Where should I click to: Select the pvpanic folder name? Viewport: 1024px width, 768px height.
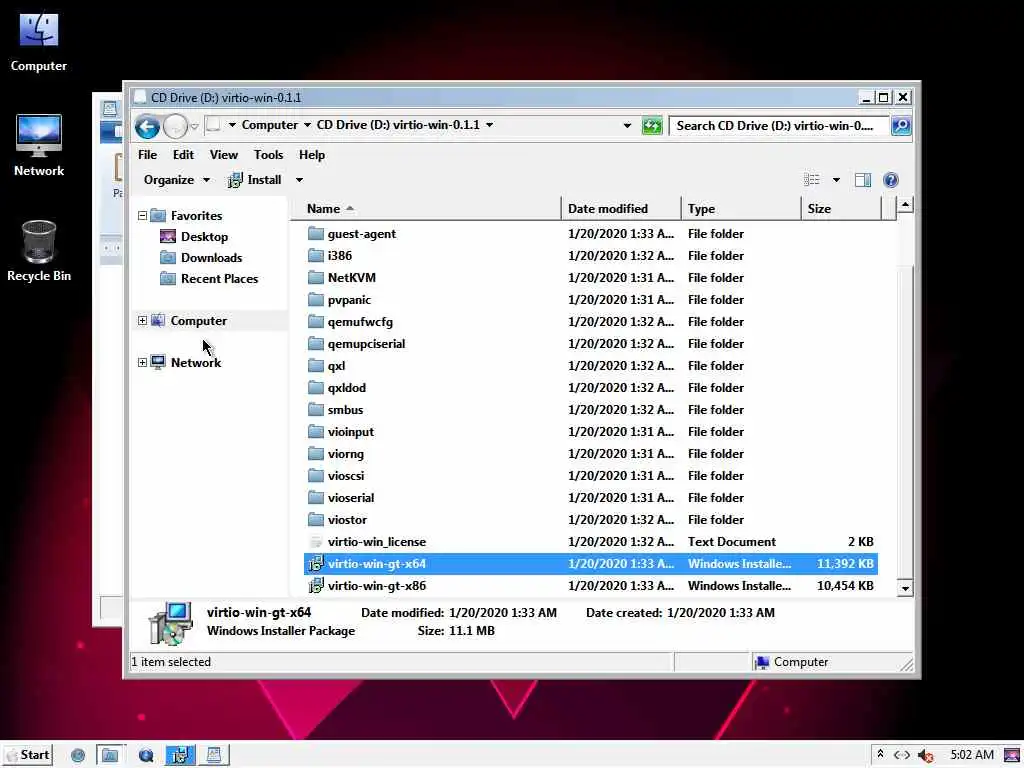click(349, 300)
